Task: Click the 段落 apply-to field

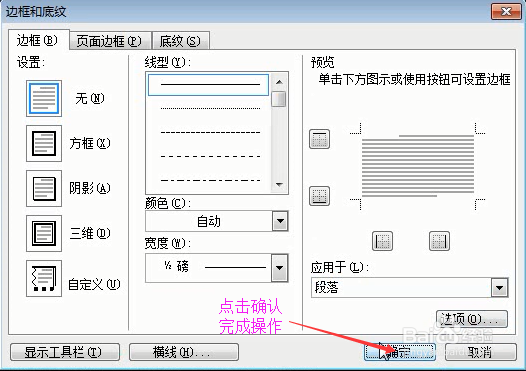Action: 401,287
